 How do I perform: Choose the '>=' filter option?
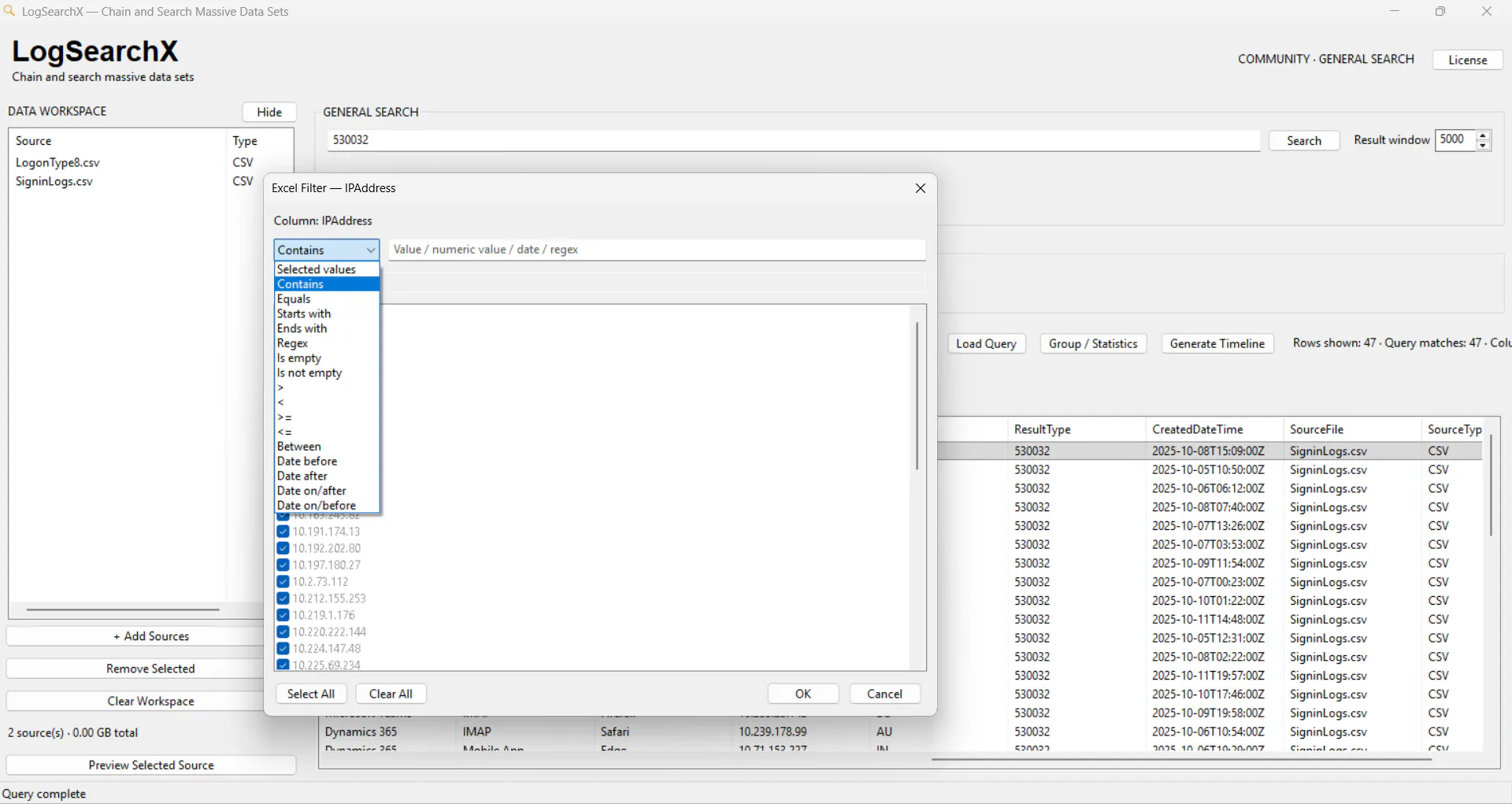pos(327,417)
